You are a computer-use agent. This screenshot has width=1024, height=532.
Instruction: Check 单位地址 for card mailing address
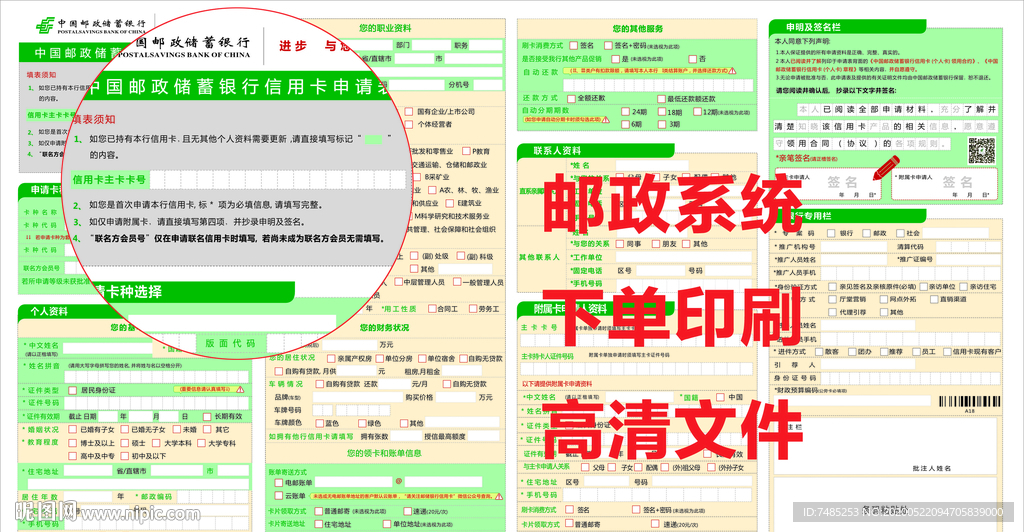pos(386,524)
